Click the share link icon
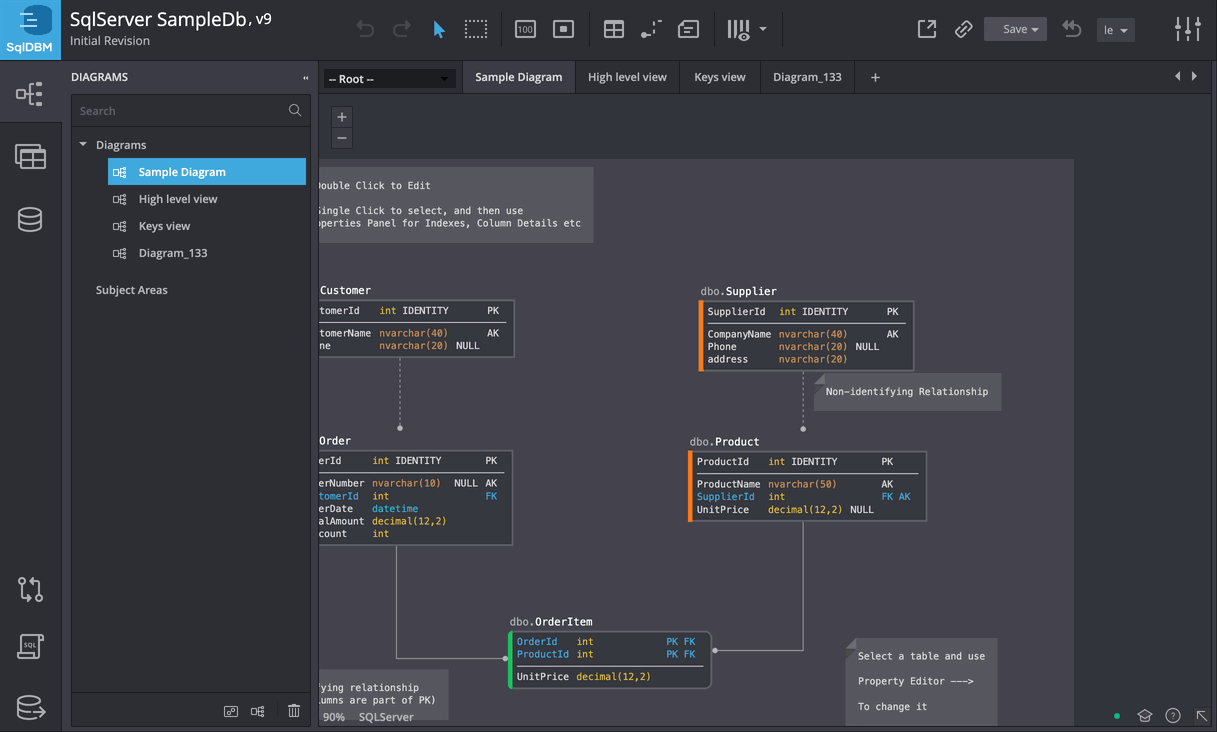 (963, 29)
